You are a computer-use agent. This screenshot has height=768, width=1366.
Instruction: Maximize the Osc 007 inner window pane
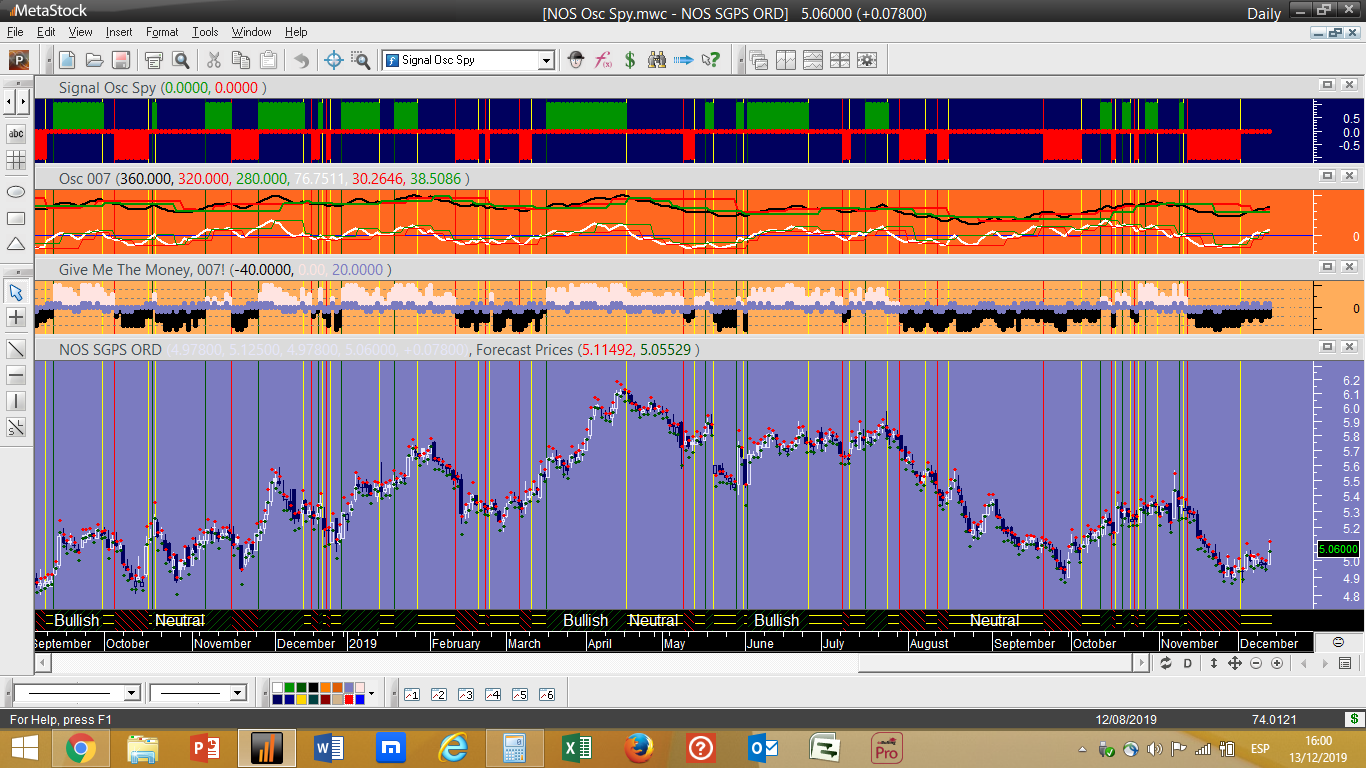point(1327,175)
